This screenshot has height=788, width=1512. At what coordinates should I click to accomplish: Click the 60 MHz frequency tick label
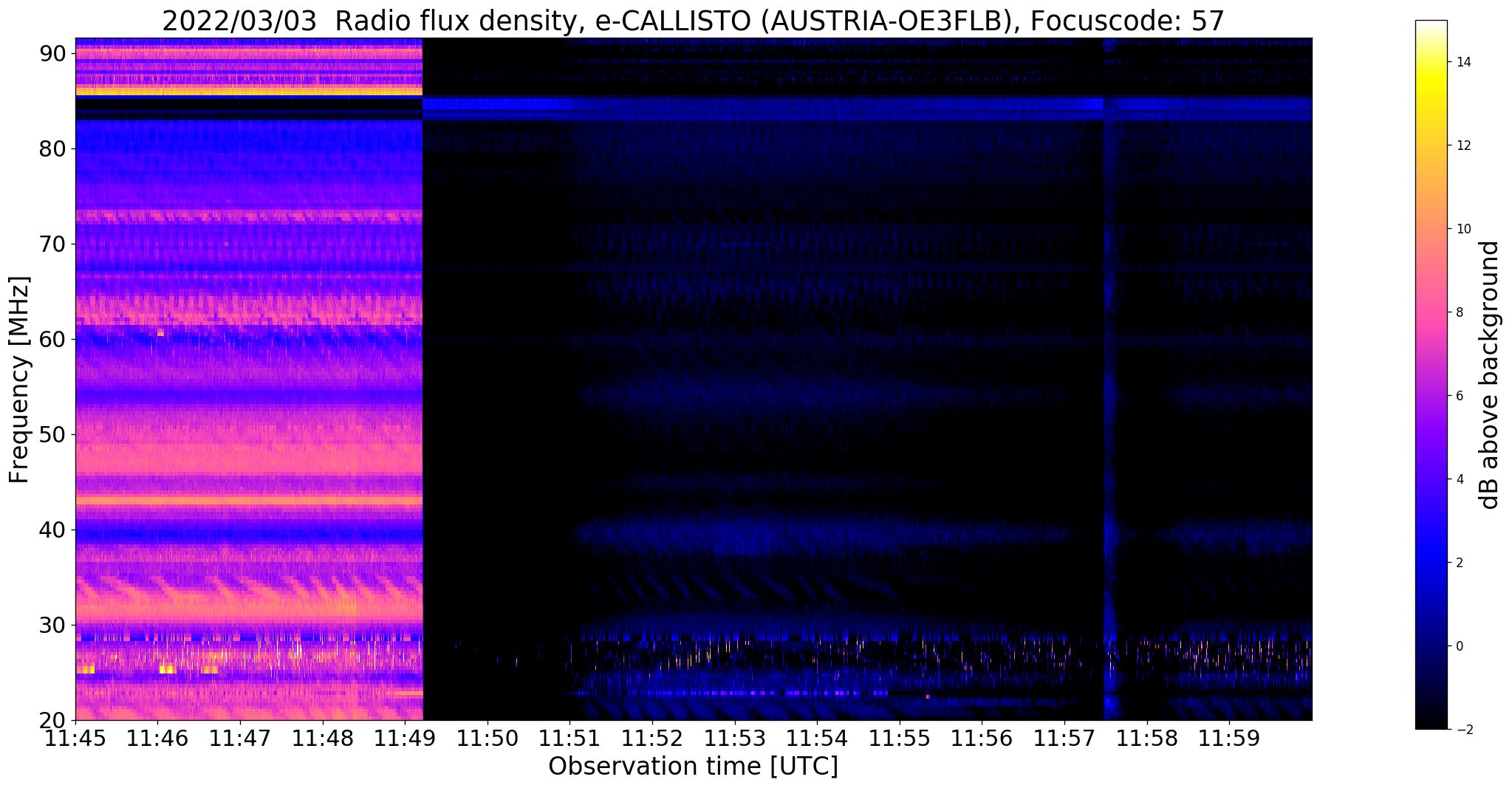(54, 339)
